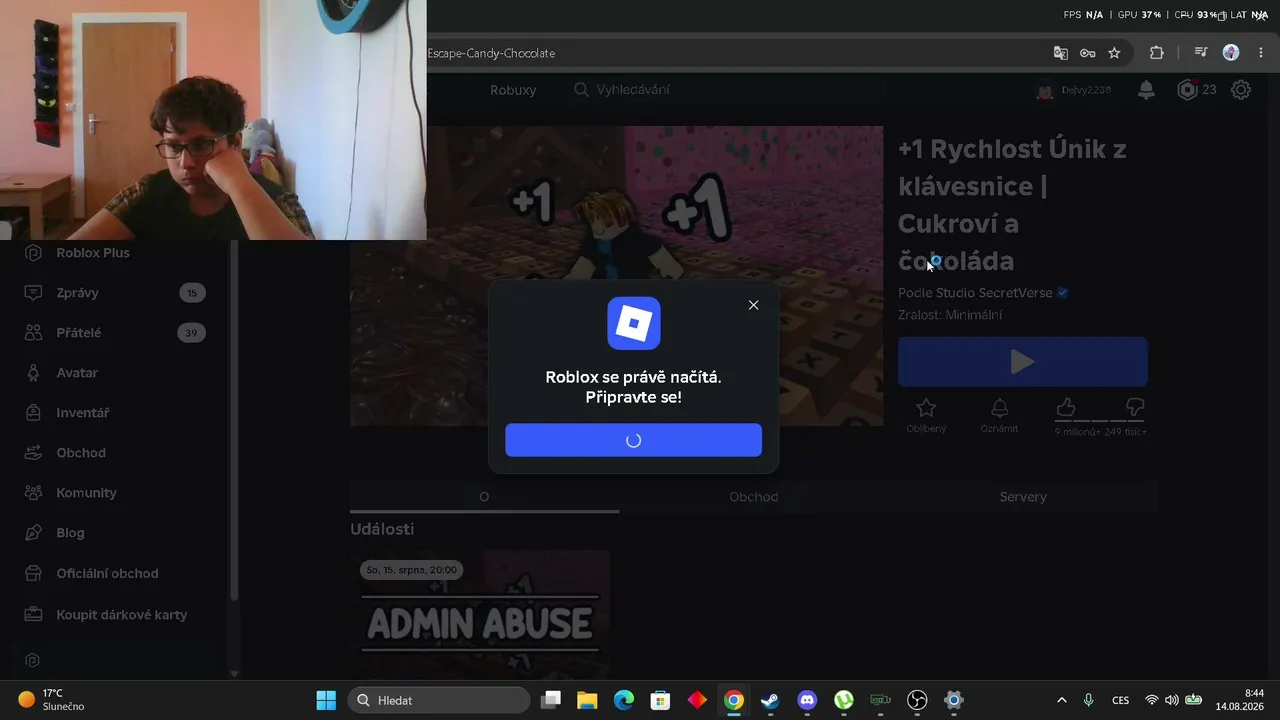Click the Avatar sidebar icon
The height and width of the screenshot is (720, 1280).
(x=34, y=373)
